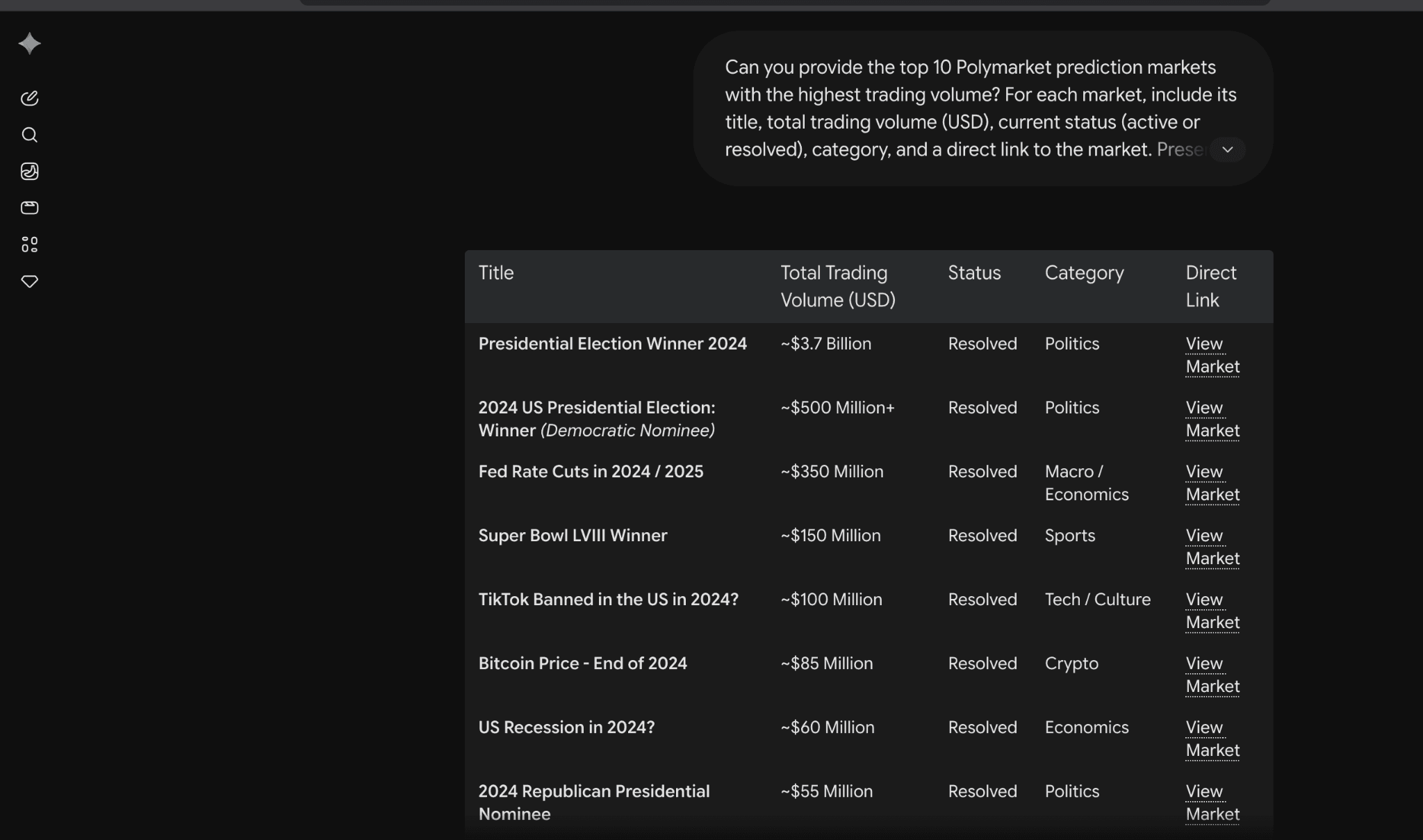1423x840 pixels.
Task: Open View Market link for Fed Rate Cuts
Action: (x=1212, y=483)
